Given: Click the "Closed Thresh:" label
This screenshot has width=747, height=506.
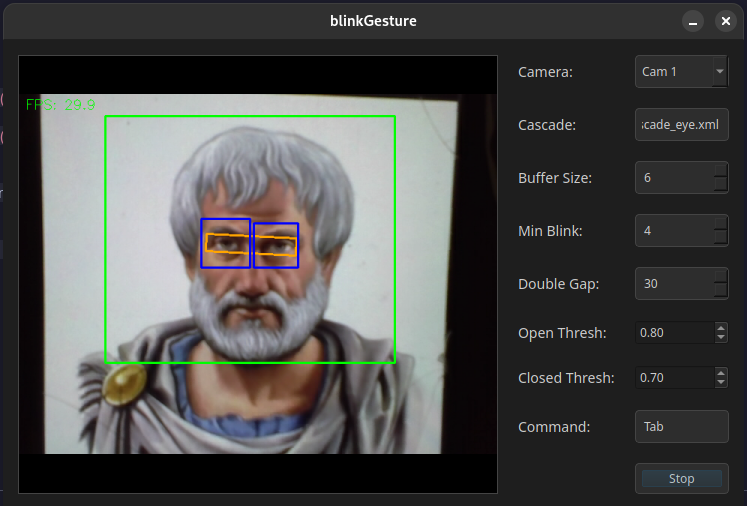Looking at the screenshot, I should pyautogui.click(x=566, y=378).
